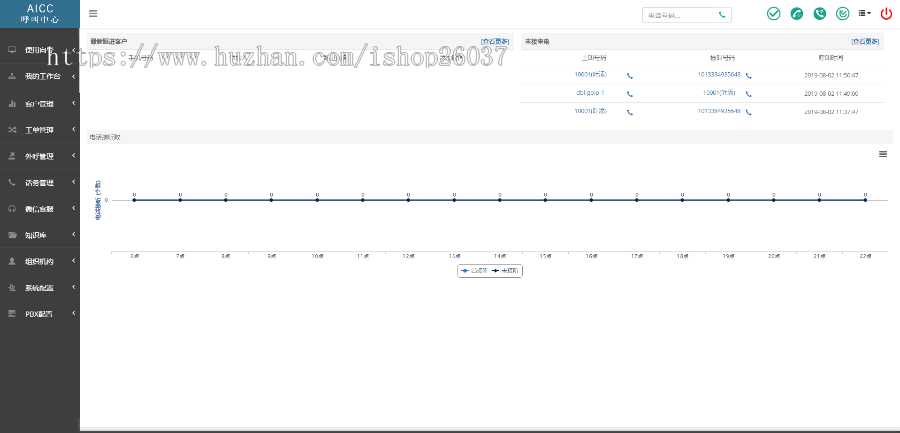Toggle the sidebar with the hamburger icon
Viewport: 900px width, 433px height.
pyautogui.click(x=93, y=14)
